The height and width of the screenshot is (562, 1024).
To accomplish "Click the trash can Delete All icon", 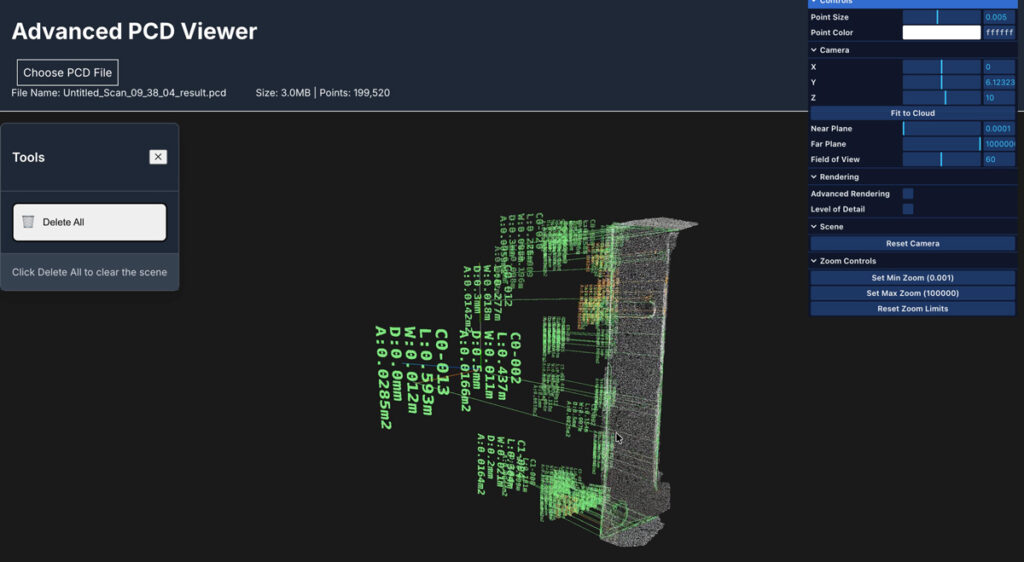I will 29,222.
